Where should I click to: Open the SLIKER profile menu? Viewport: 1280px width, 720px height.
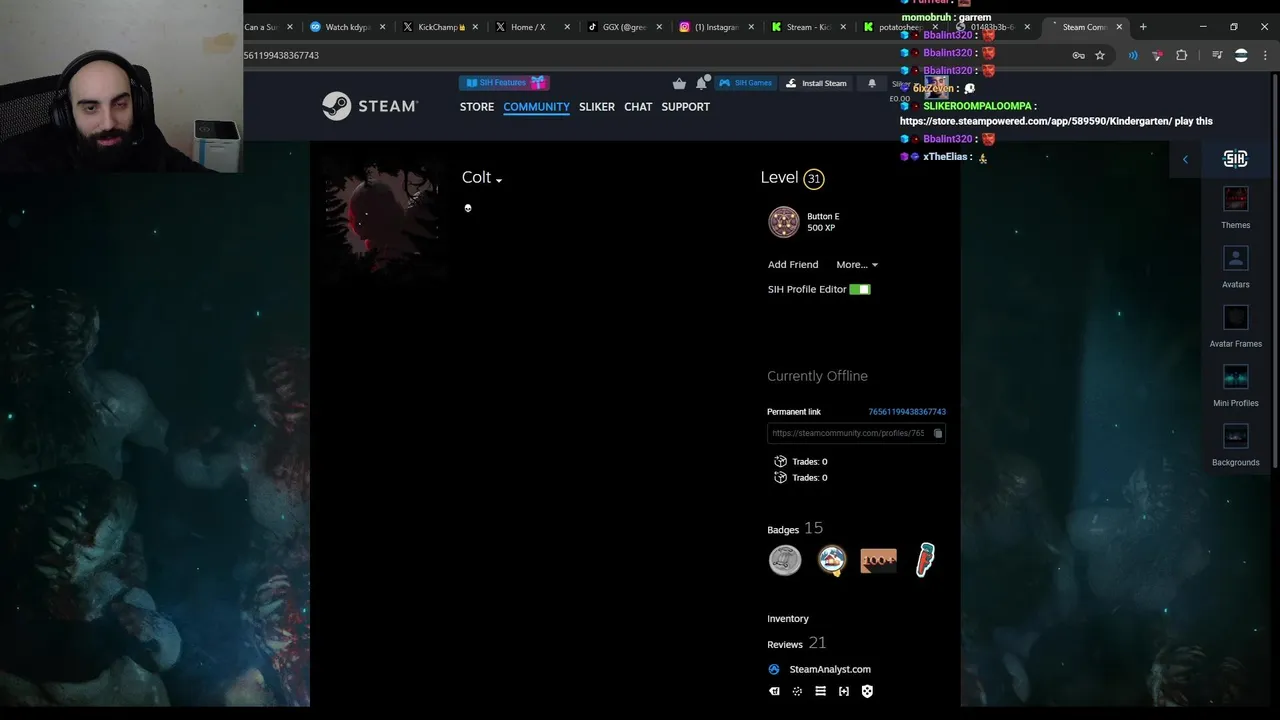pyautogui.click(x=597, y=107)
